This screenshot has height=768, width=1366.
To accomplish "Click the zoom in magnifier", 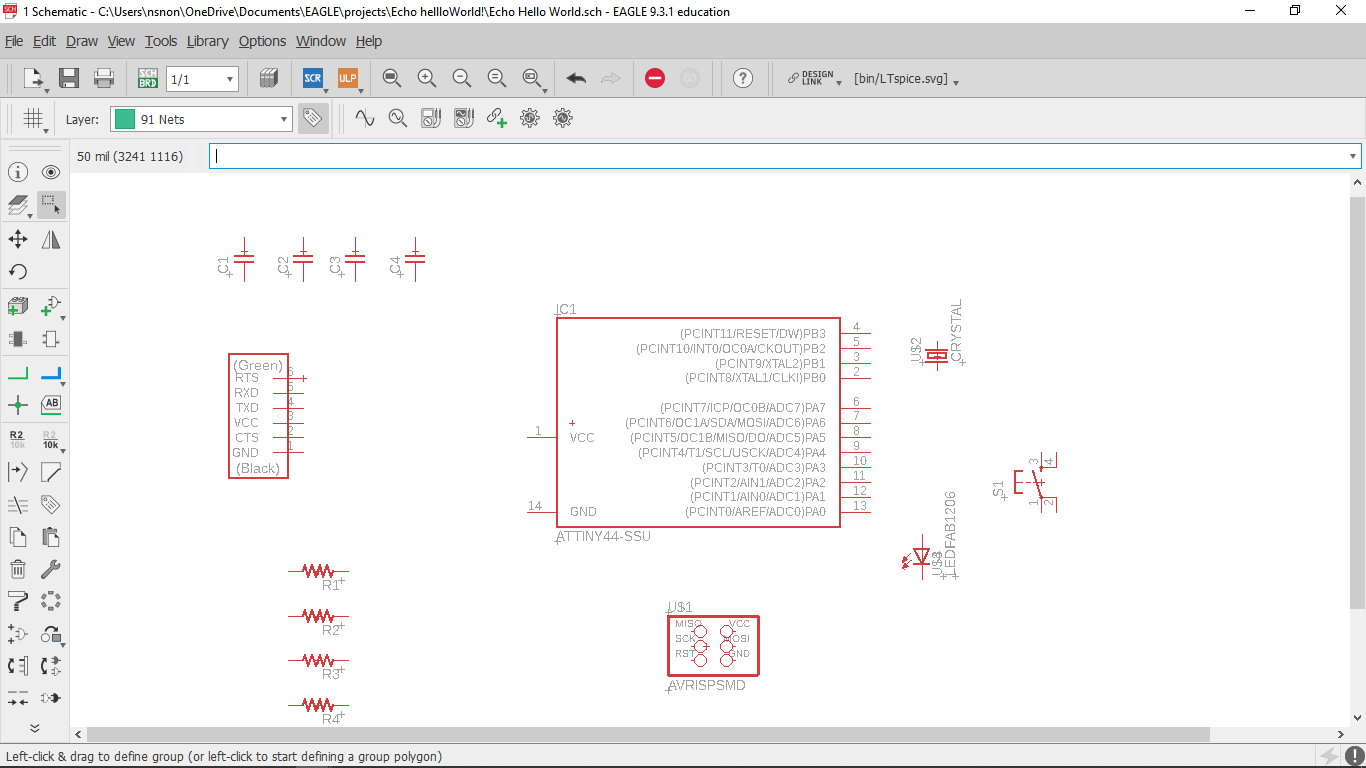I will coord(427,78).
